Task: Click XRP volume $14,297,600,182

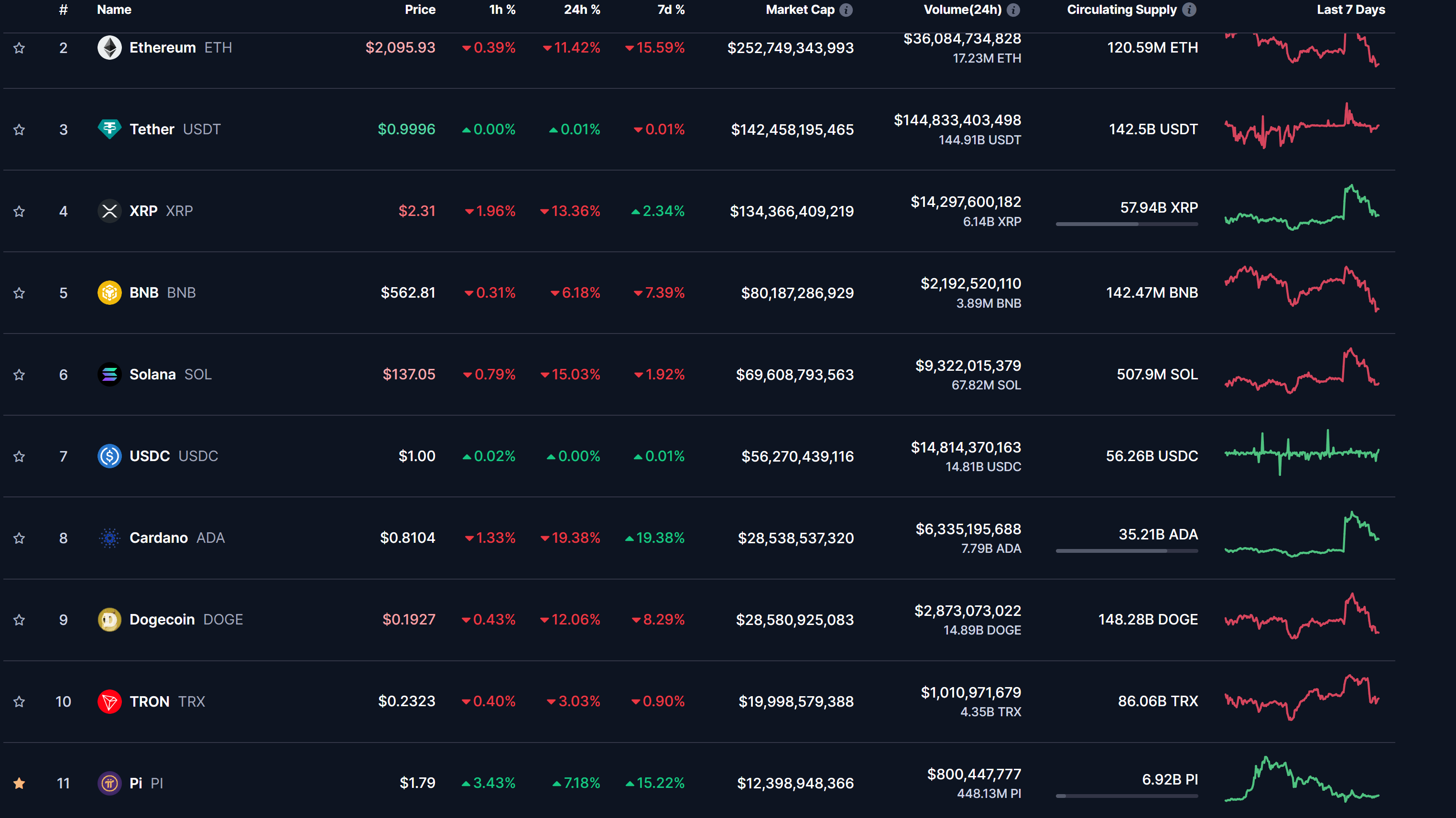Action: point(966,202)
